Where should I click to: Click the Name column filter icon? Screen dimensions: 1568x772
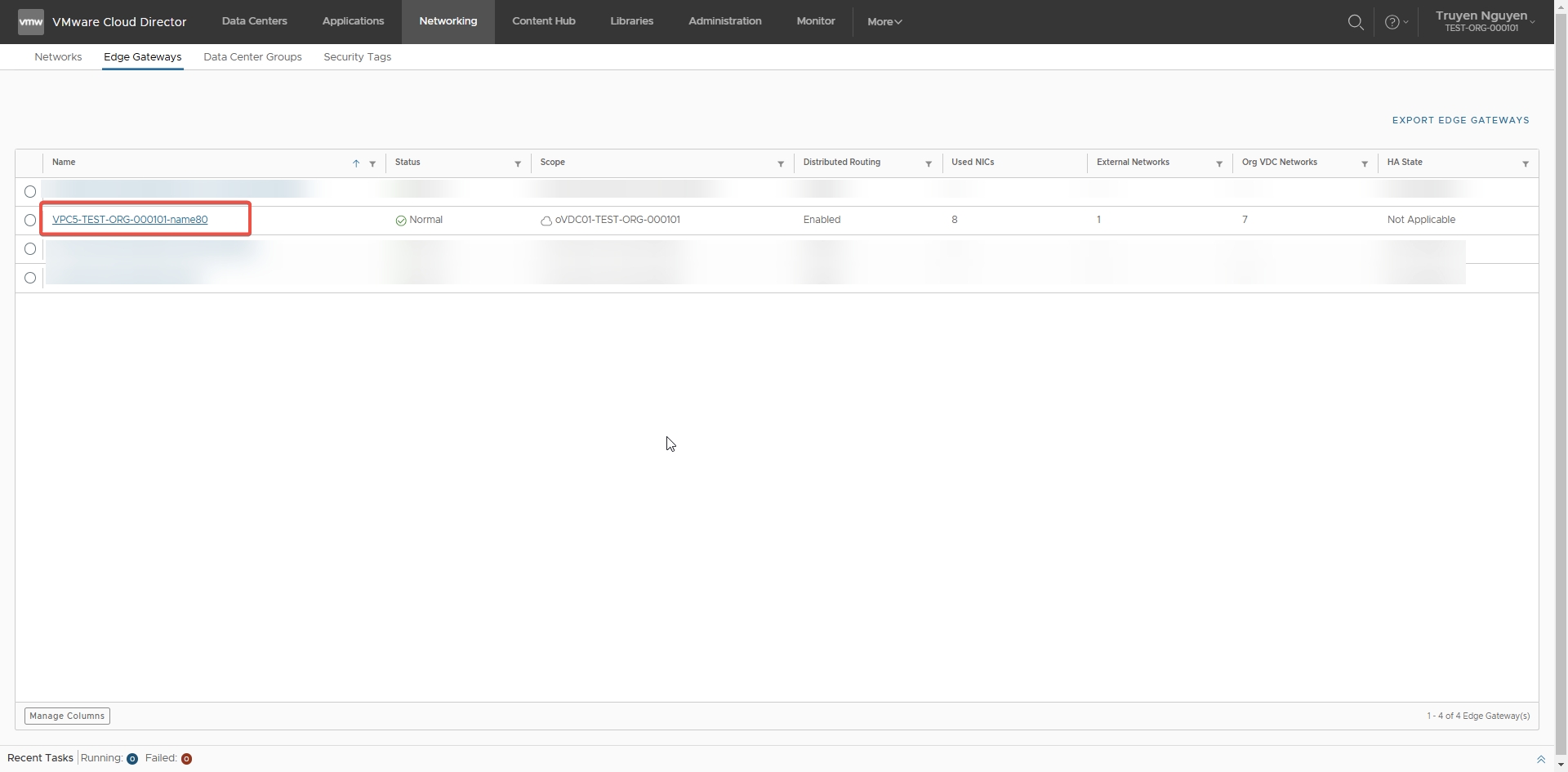(x=372, y=164)
